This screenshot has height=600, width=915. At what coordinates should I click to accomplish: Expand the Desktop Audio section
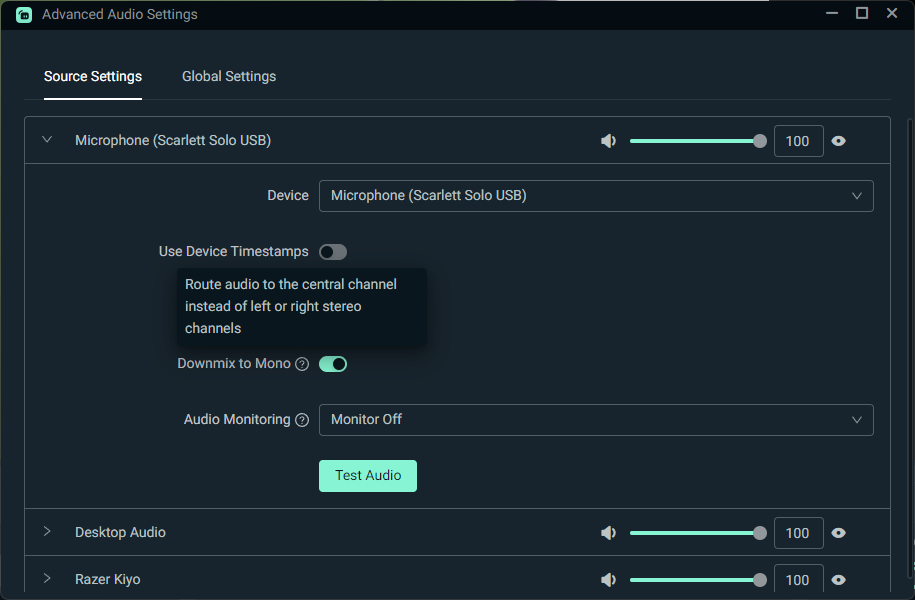pos(46,532)
